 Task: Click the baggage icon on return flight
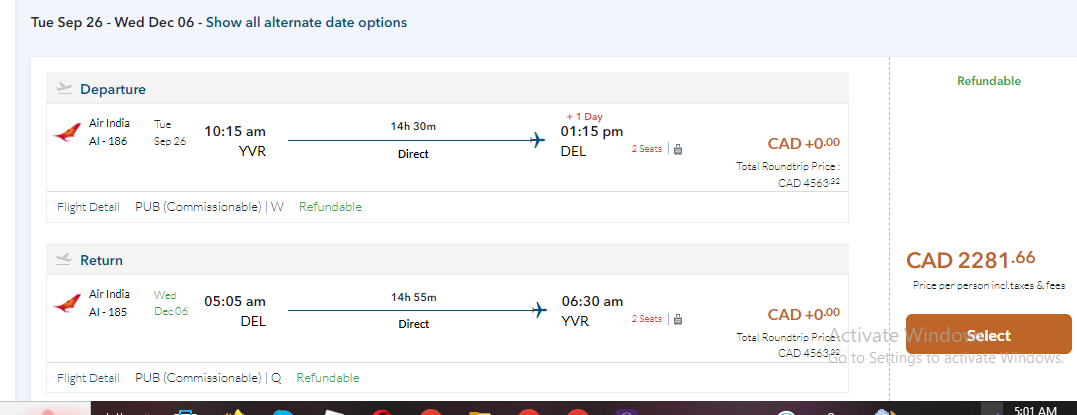[678, 320]
